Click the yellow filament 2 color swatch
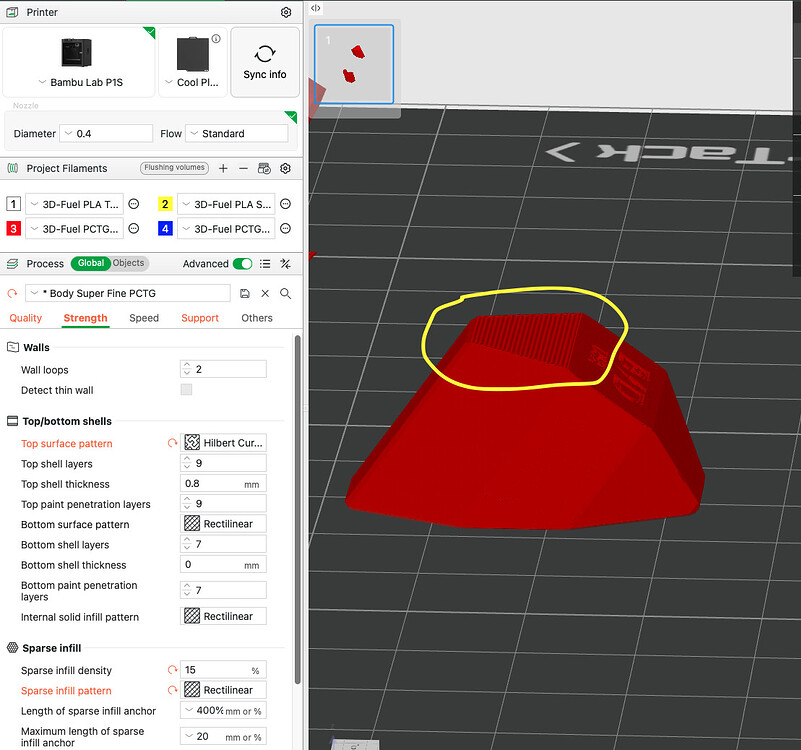The width and height of the screenshot is (801, 750). (165, 204)
